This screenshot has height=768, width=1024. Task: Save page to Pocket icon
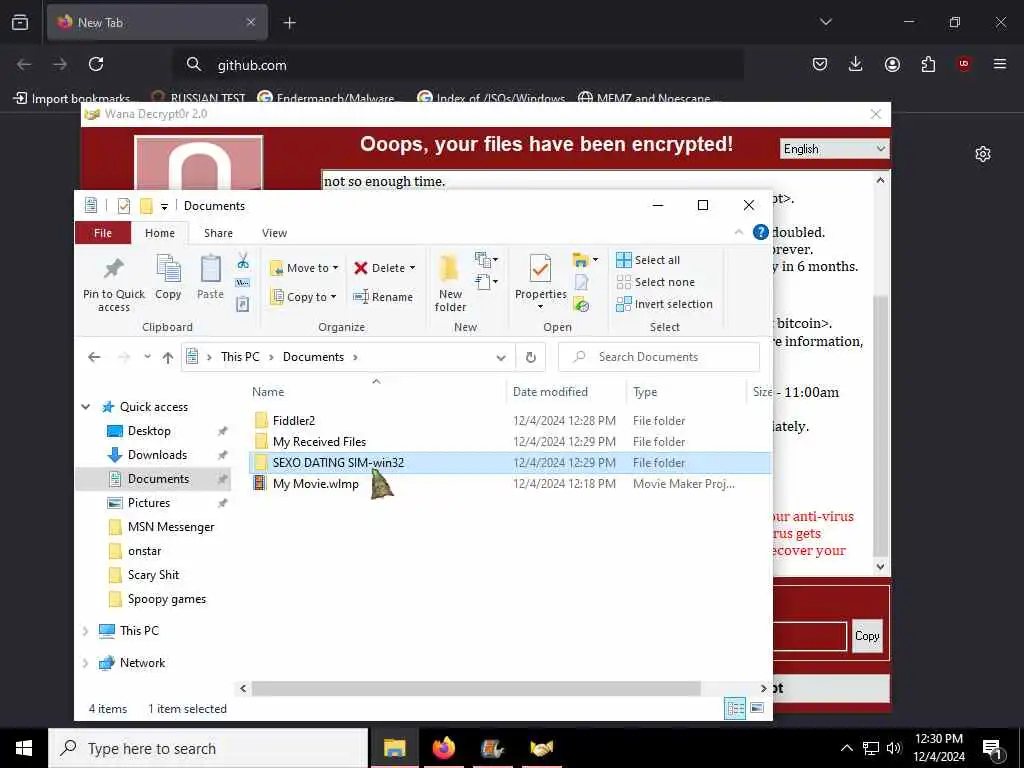(x=820, y=64)
